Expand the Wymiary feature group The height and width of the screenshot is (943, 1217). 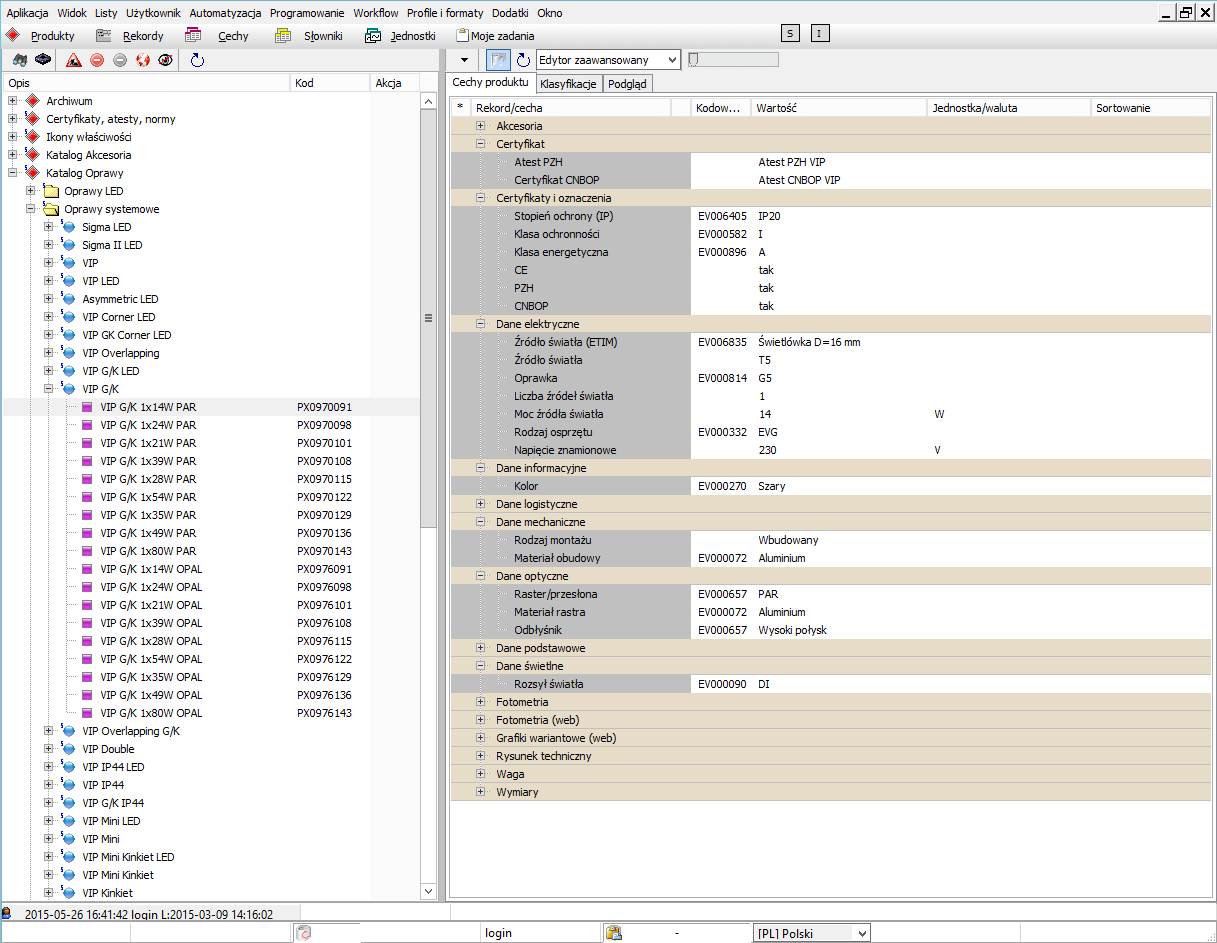(x=481, y=792)
